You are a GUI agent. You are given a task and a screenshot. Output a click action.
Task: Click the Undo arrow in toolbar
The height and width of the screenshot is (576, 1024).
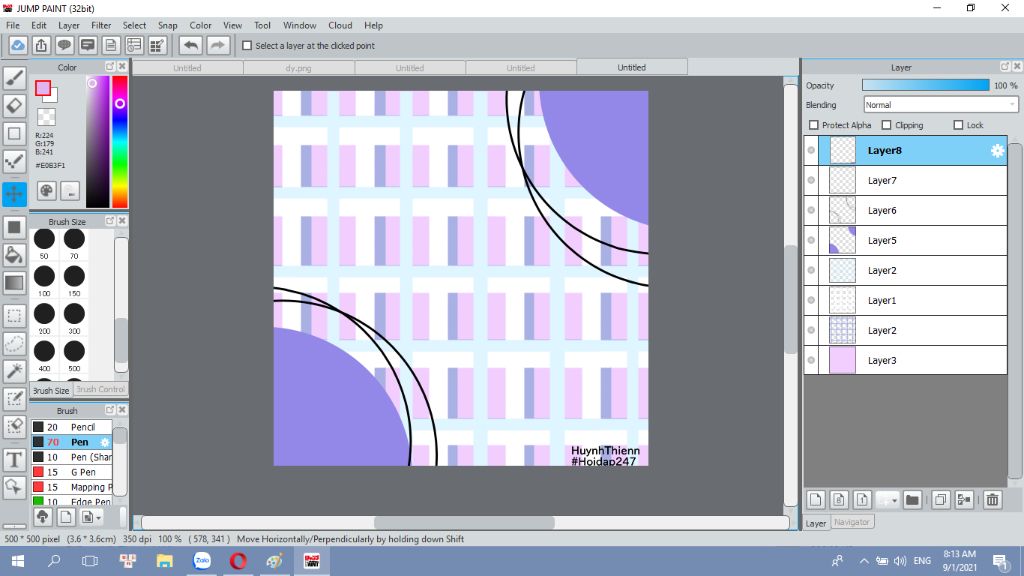click(x=191, y=46)
